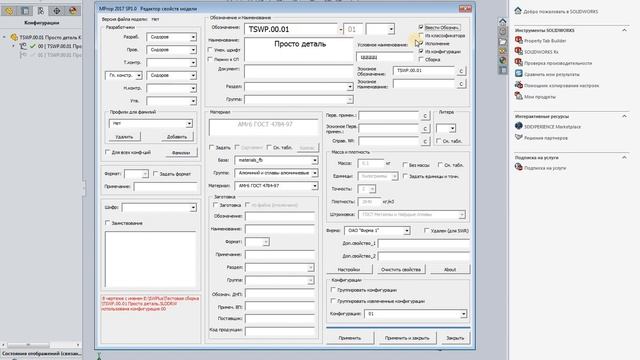Click 'C' button next to Эскизное Обозначение
This screenshot has width=640, height=360.
(461, 71)
